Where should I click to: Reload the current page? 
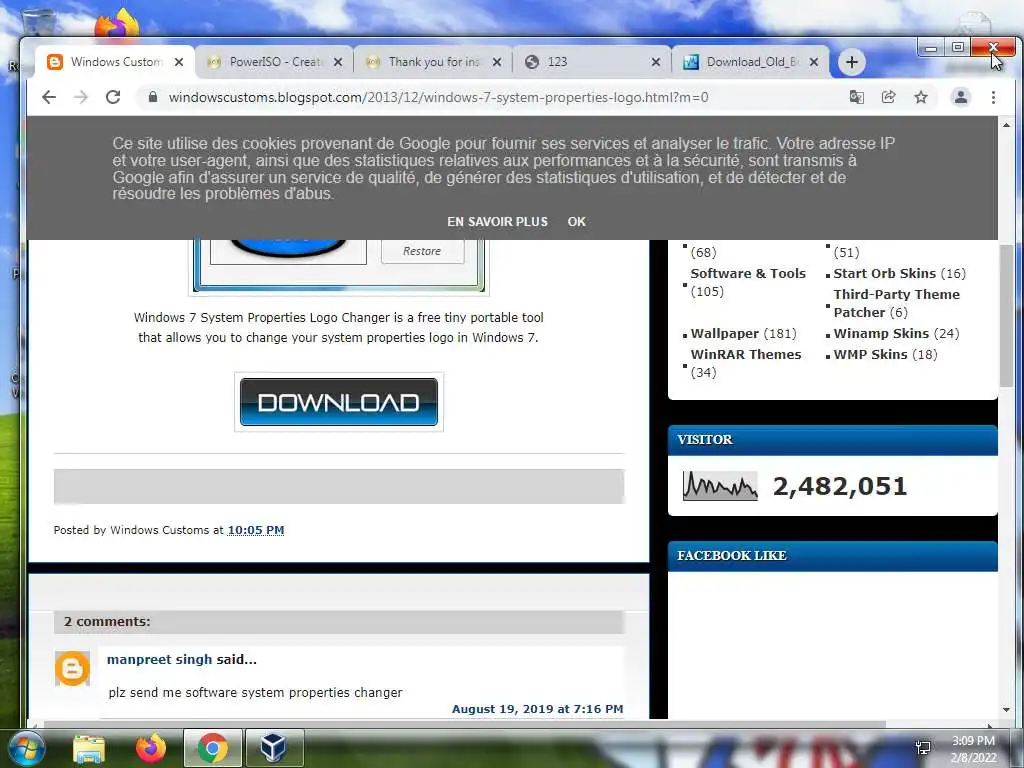click(x=113, y=97)
